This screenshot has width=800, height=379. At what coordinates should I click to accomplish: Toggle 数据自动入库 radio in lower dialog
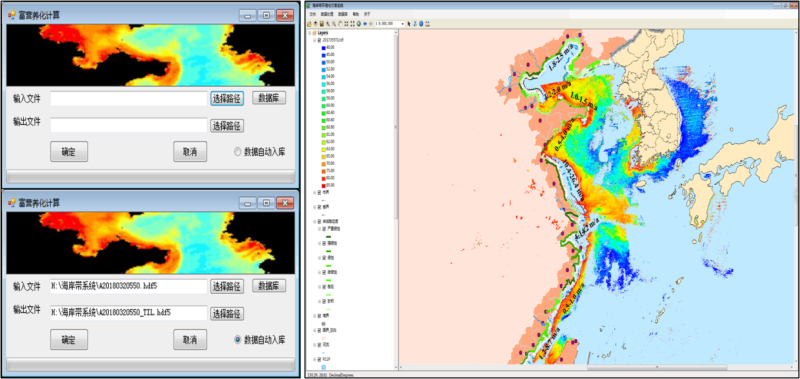coord(238,339)
